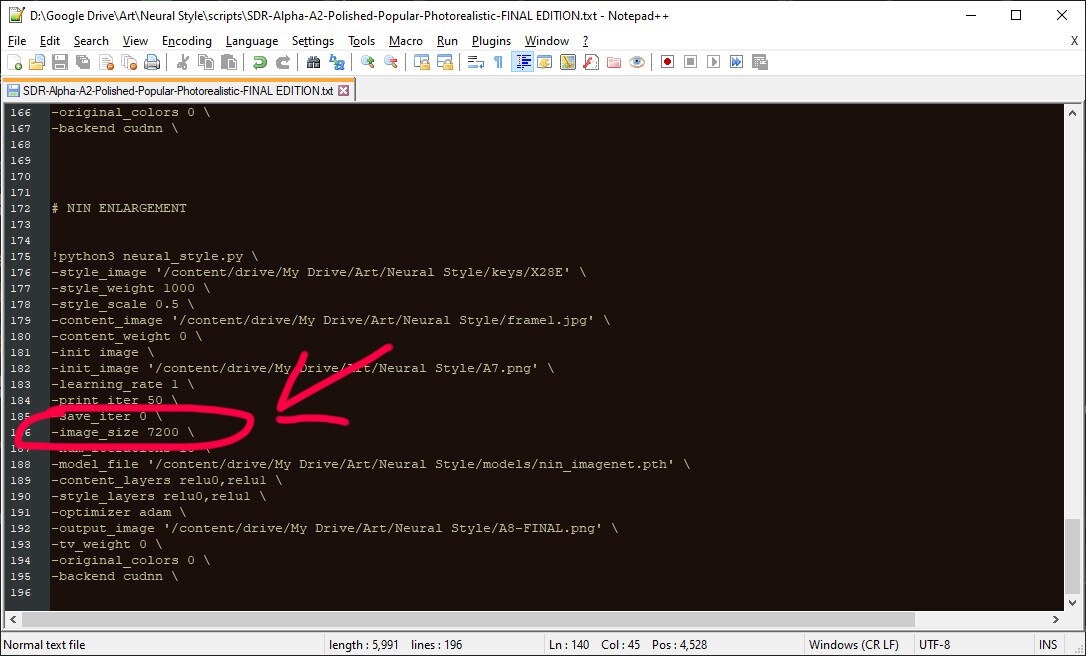
Task: Click the horizontal scrollbar left arrow
Action: point(14,619)
